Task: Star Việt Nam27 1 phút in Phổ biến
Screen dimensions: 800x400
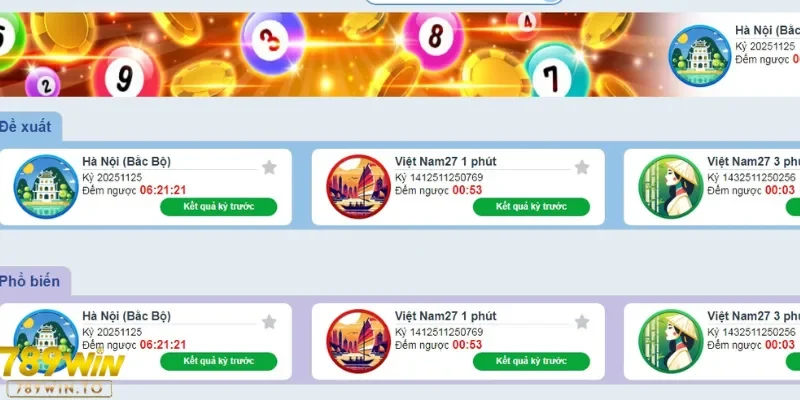Action: 582,322
